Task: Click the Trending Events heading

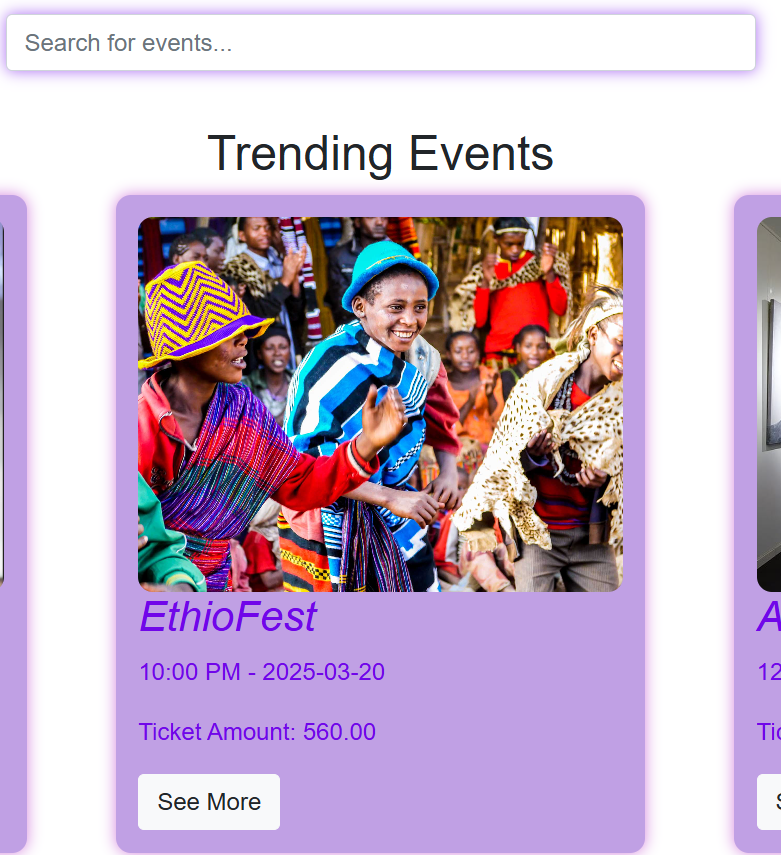Action: (x=380, y=154)
